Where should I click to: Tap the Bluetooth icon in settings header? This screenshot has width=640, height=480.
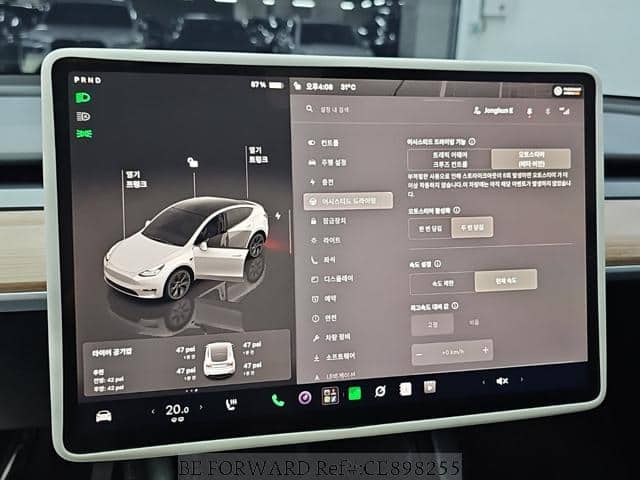(x=548, y=111)
